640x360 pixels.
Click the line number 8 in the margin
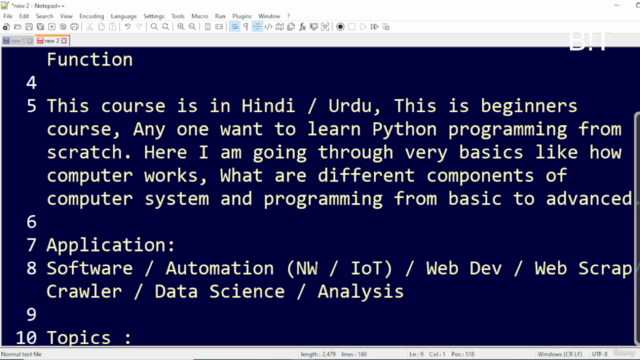[x=31, y=269]
